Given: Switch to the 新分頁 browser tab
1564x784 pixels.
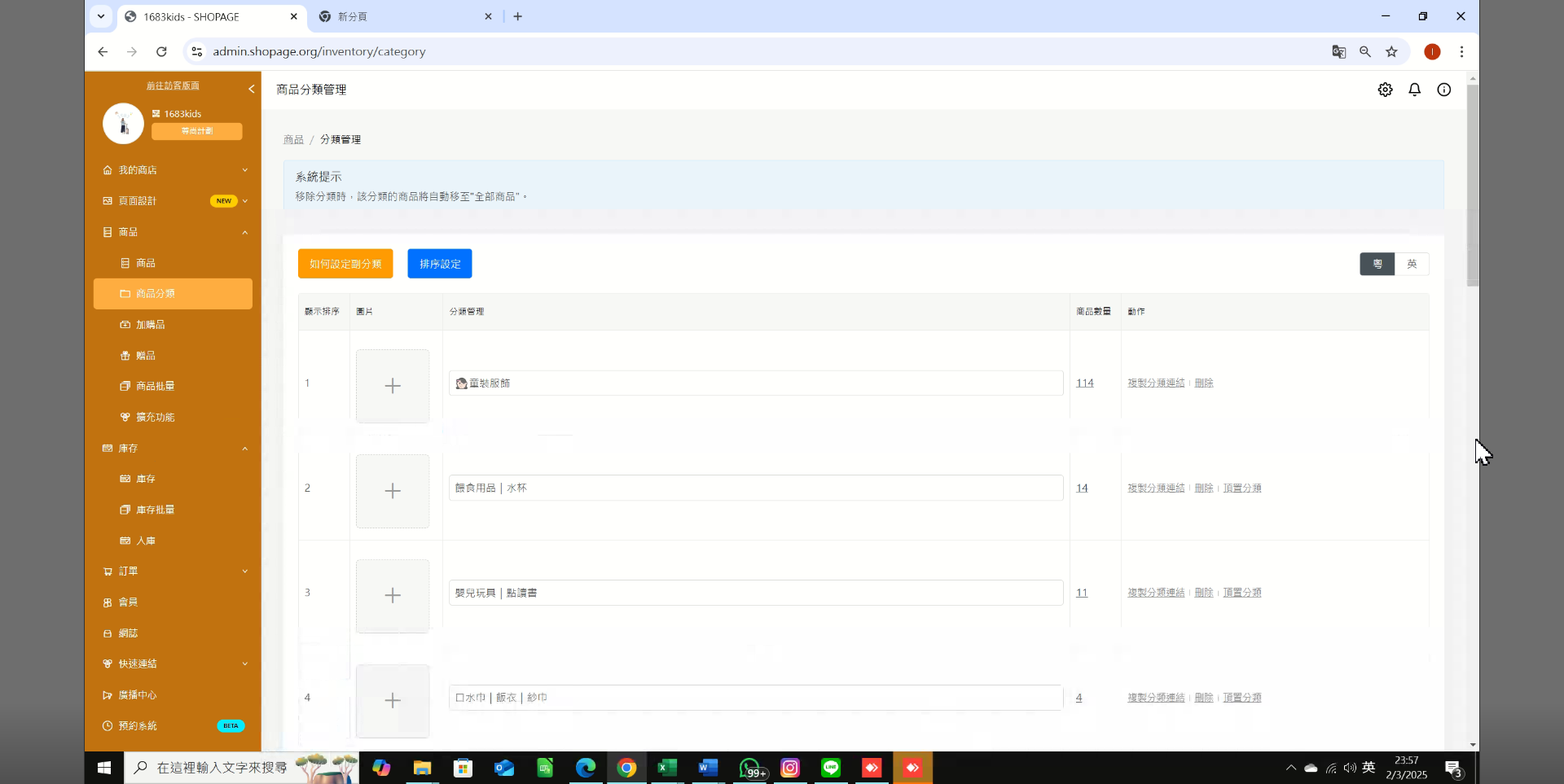Looking at the screenshot, I should (405, 16).
